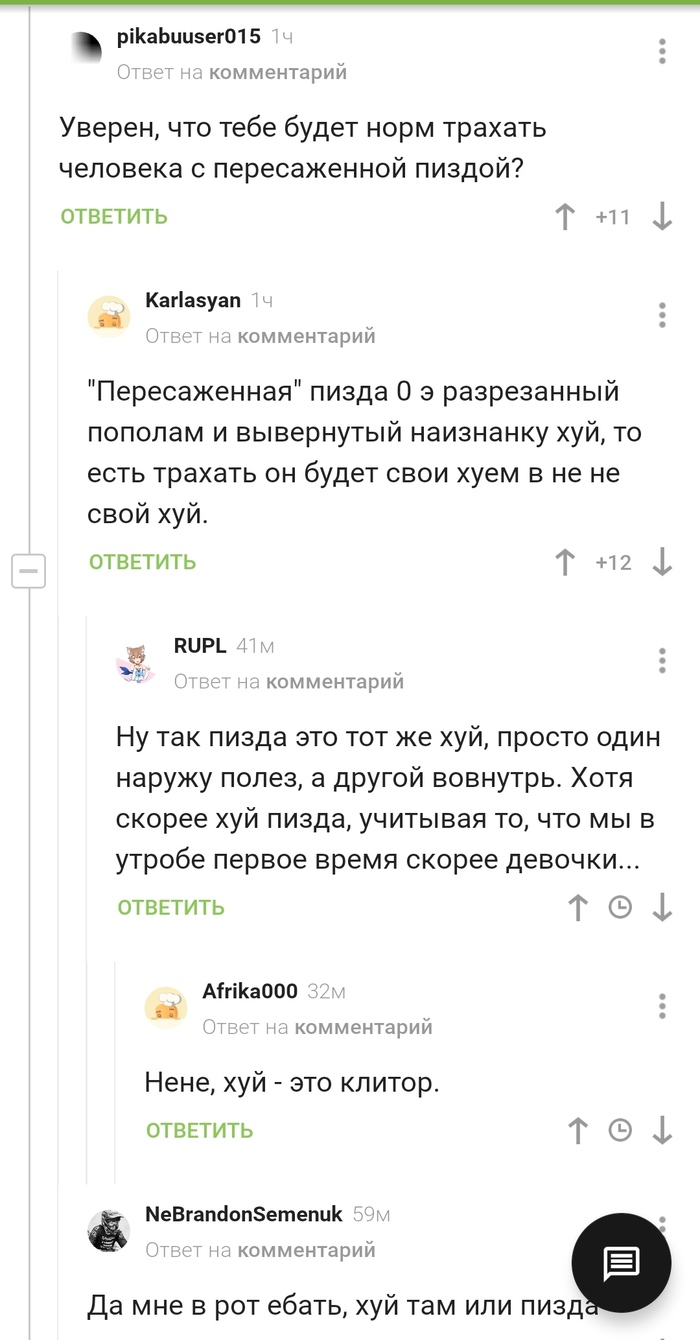
Task: Open three-dot menu on Afrika000's comment
Action: [662, 1005]
